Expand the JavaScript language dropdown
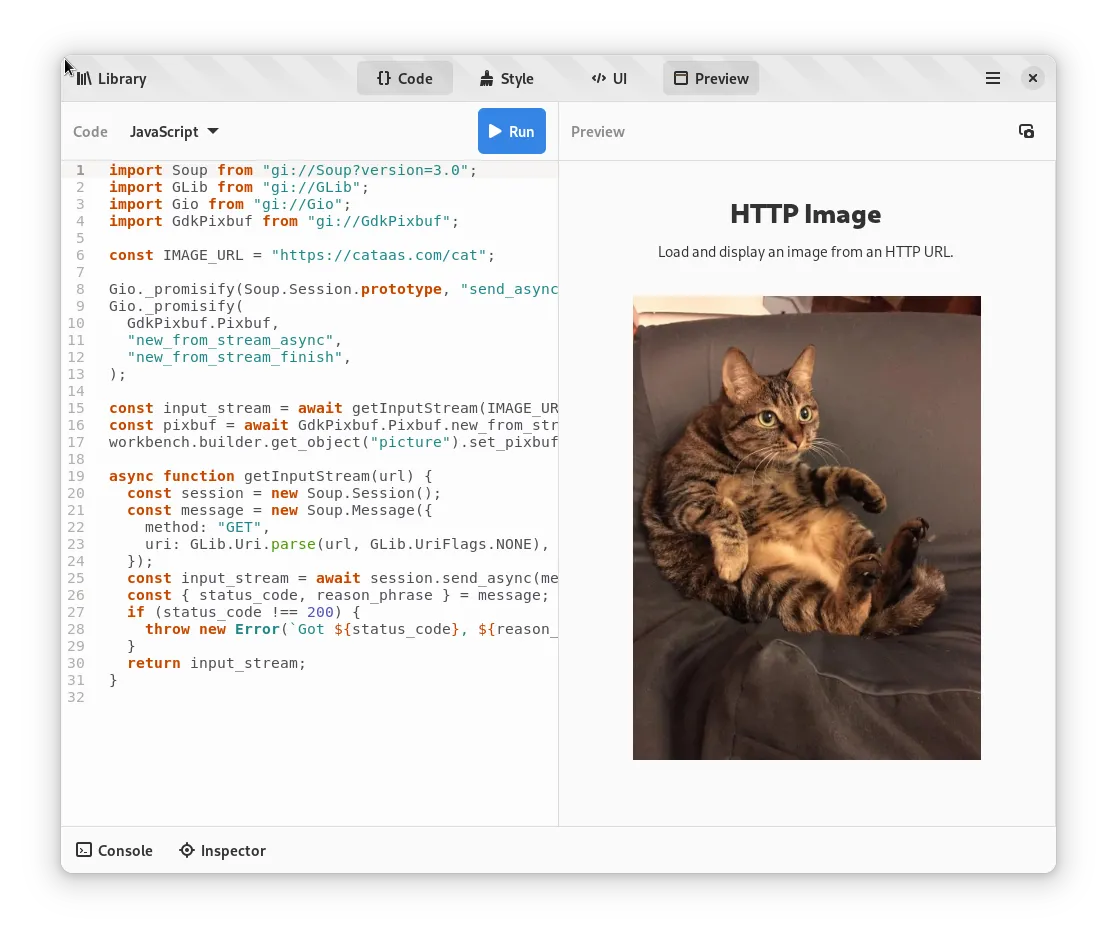 [174, 132]
